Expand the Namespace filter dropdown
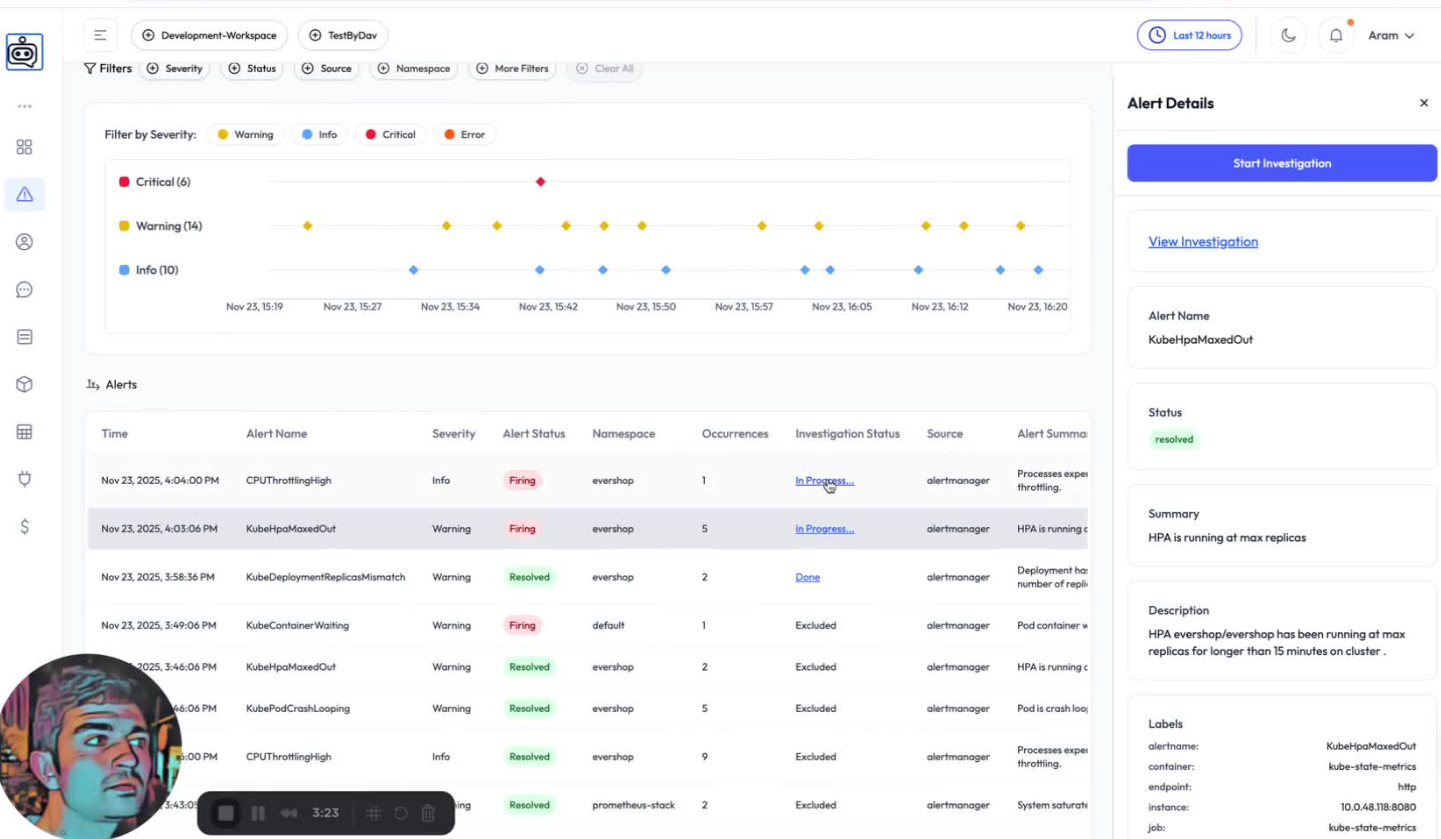Viewport: 1441px width, 839px height. click(414, 69)
